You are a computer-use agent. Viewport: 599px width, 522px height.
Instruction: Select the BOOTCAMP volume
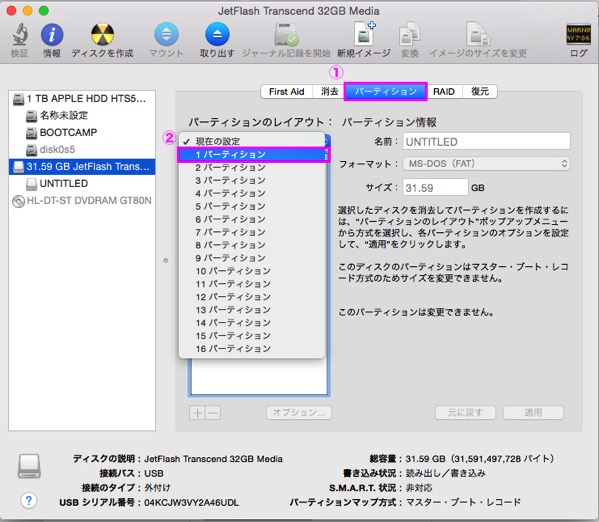(82, 133)
